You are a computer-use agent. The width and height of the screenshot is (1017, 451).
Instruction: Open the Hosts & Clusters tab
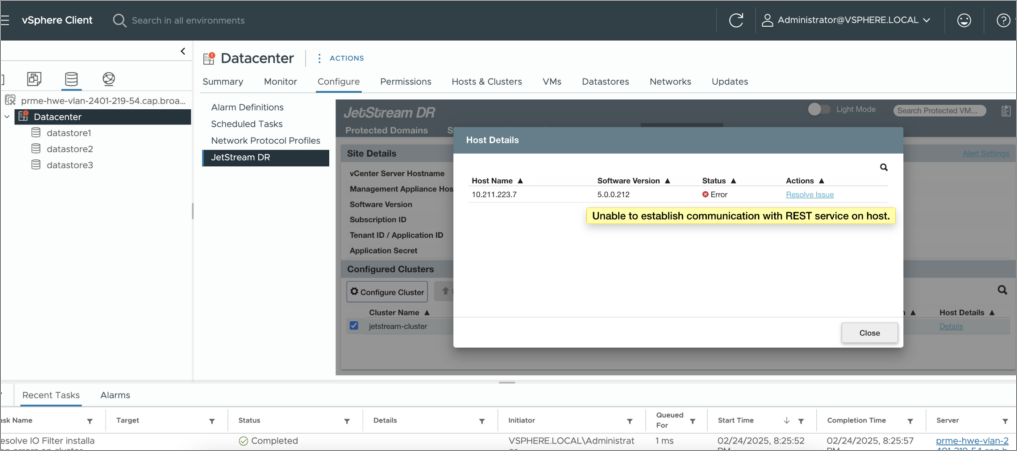(x=486, y=82)
